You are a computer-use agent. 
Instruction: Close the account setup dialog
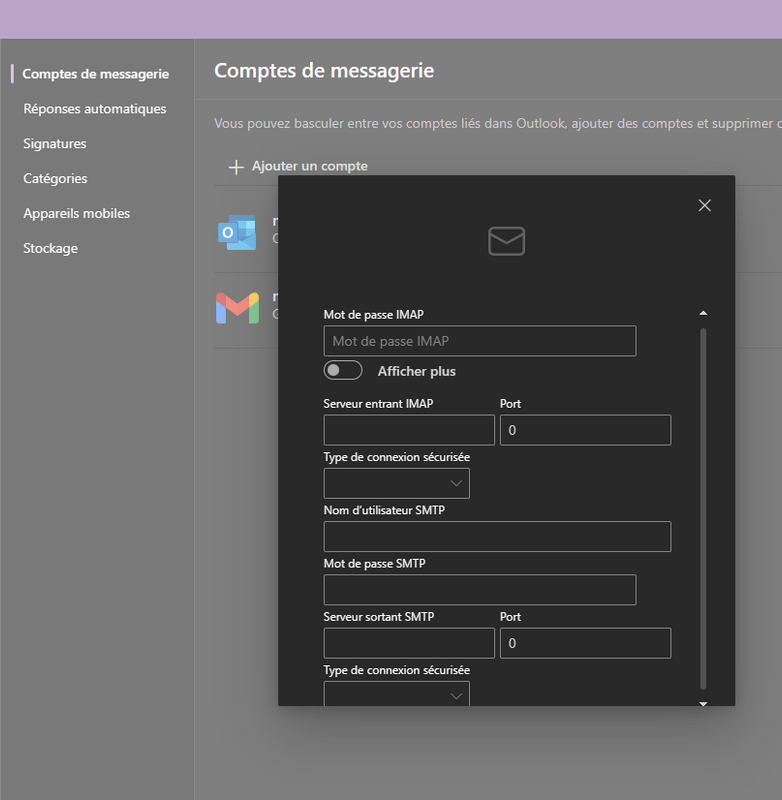point(704,205)
